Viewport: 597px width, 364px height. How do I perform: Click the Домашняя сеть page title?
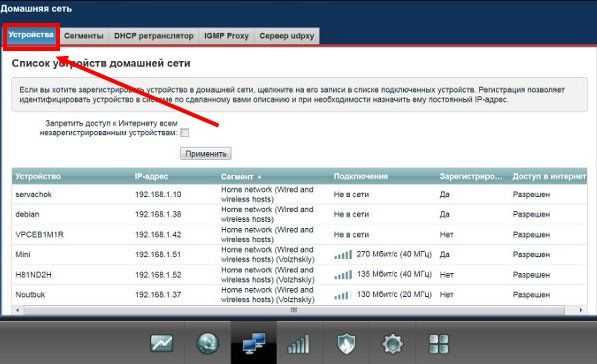(x=36, y=8)
